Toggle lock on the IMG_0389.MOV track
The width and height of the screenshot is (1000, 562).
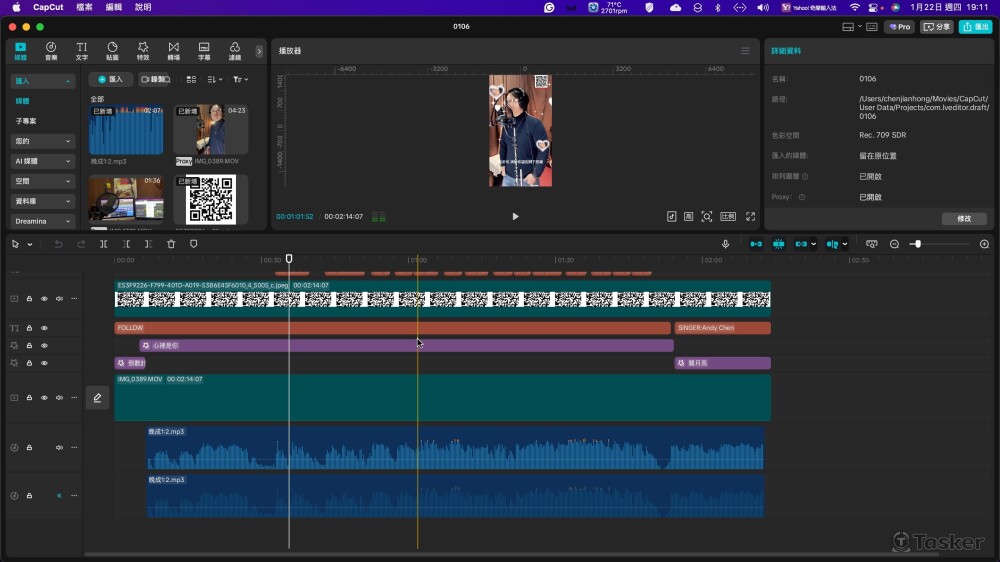(x=29, y=397)
